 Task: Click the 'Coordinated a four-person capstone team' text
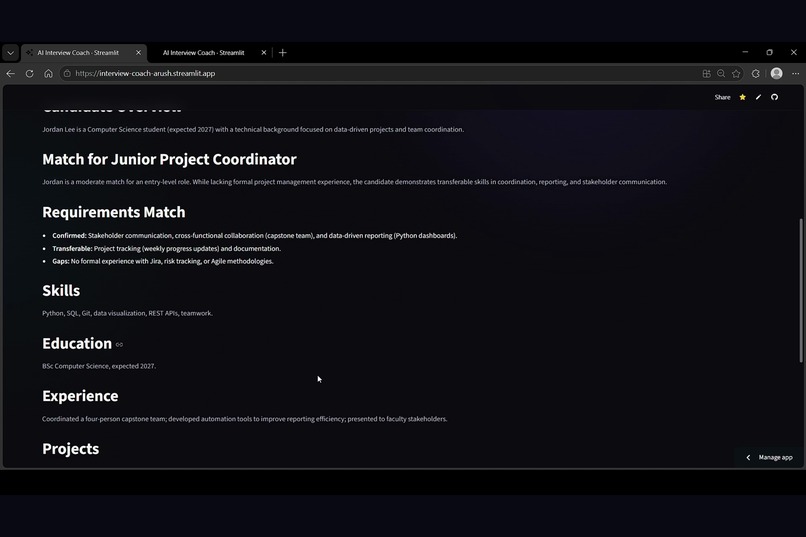pos(245,419)
